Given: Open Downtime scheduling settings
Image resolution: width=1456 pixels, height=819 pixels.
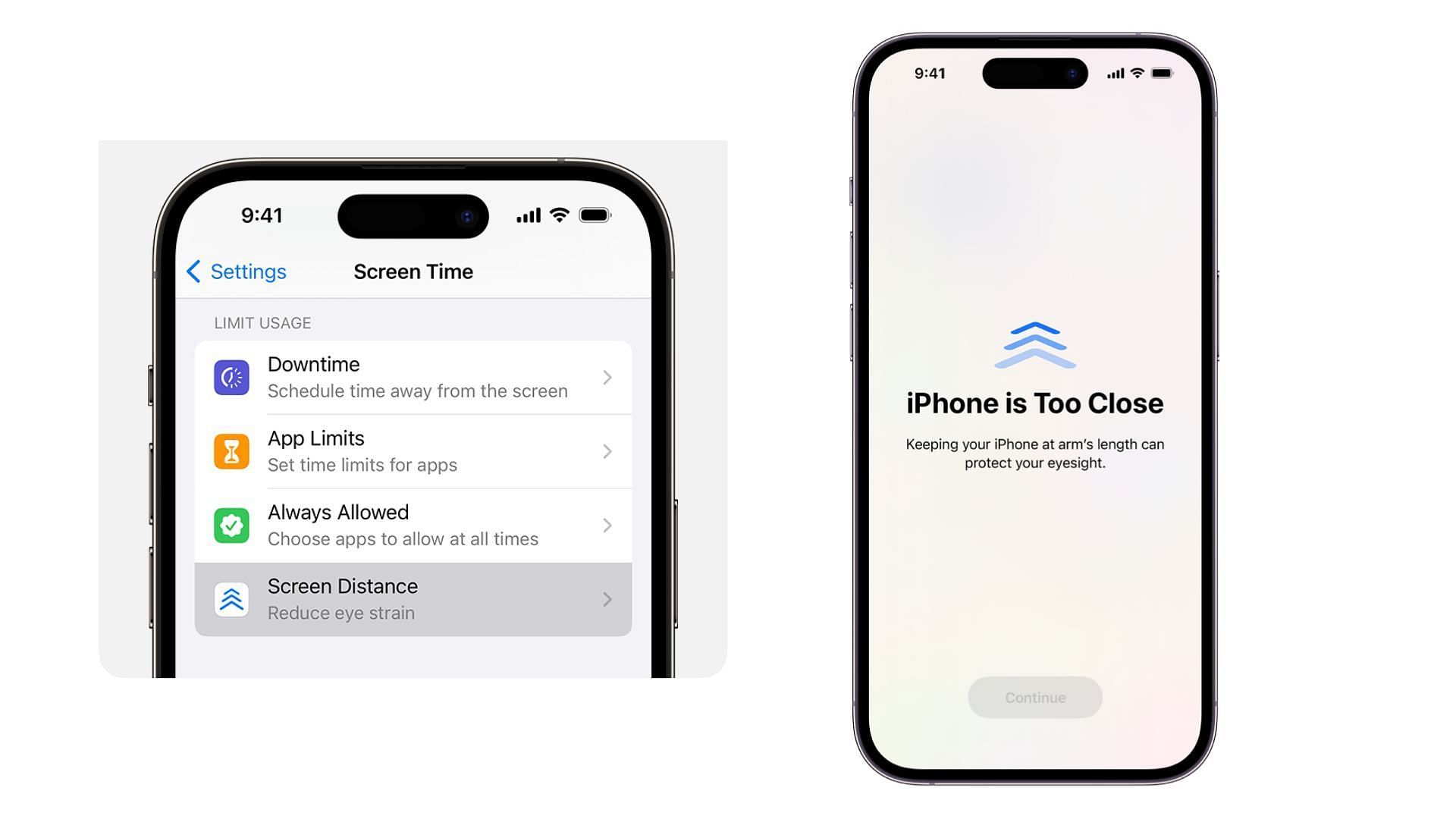Looking at the screenshot, I should coord(413,377).
